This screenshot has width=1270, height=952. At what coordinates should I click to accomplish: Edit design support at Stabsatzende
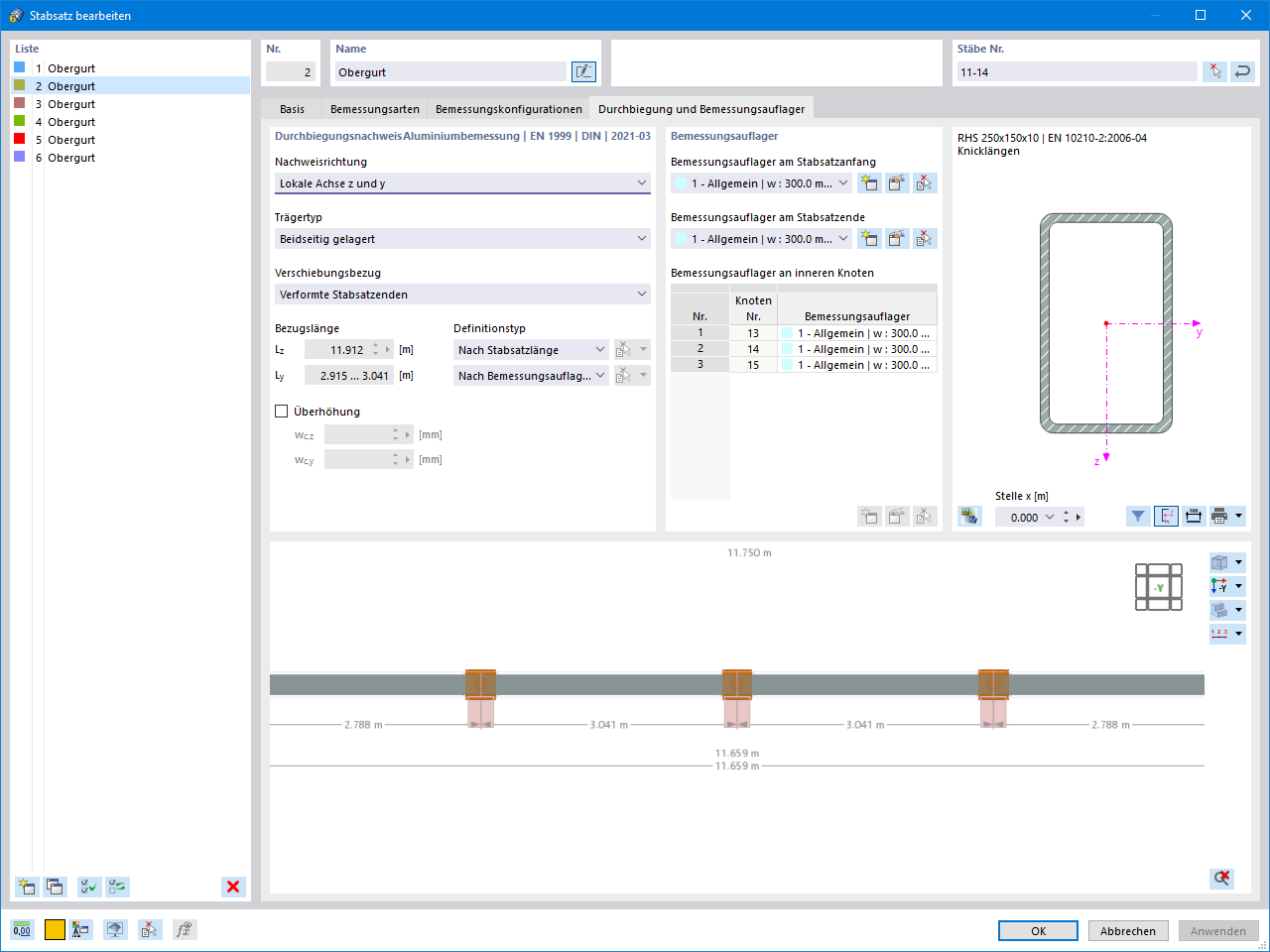pyautogui.click(x=897, y=238)
